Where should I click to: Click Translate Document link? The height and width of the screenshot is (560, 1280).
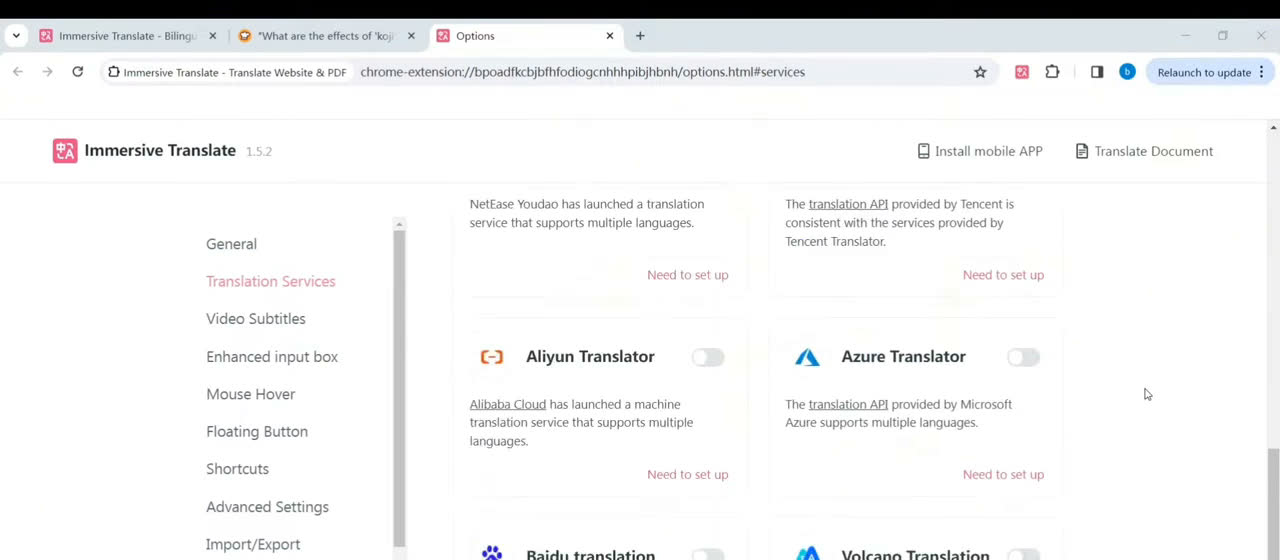(1144, 151)
